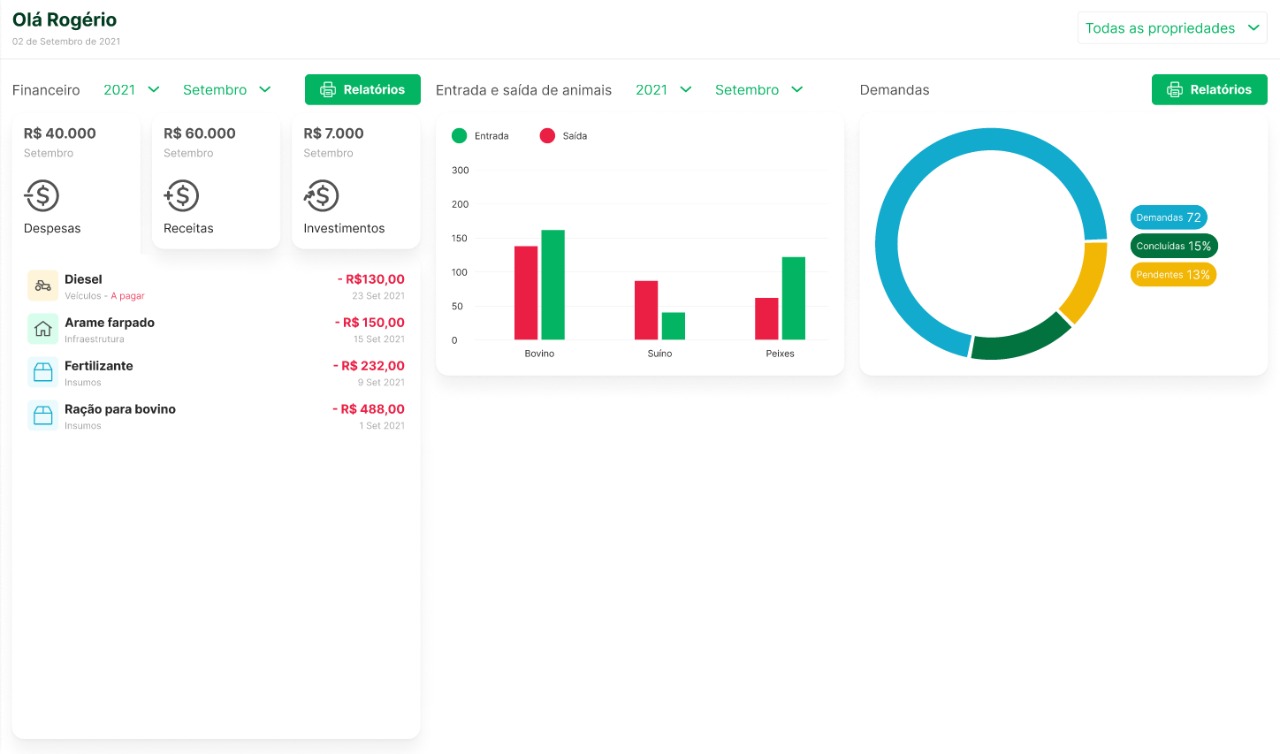Select the Investimentos R$ 7.000 card
1280x754 pixels.
coord(356,182)
